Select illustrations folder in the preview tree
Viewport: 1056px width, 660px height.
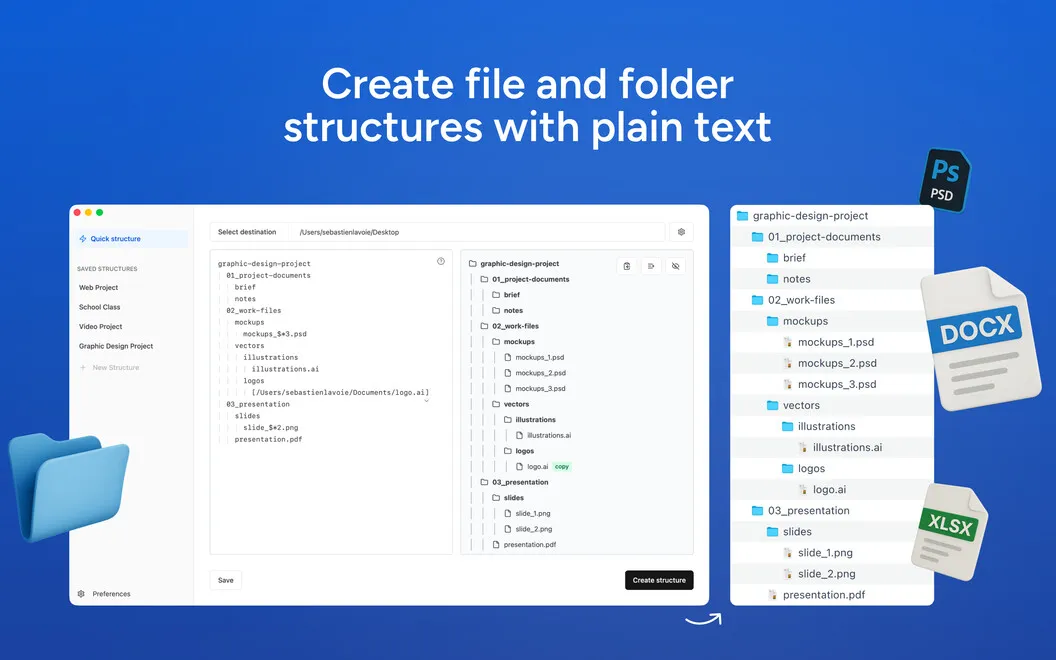pyautogui.click(x=535, y=420)
